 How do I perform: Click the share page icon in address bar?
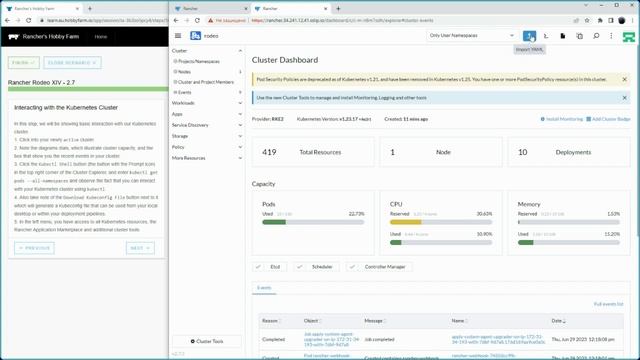pos(576,20)
